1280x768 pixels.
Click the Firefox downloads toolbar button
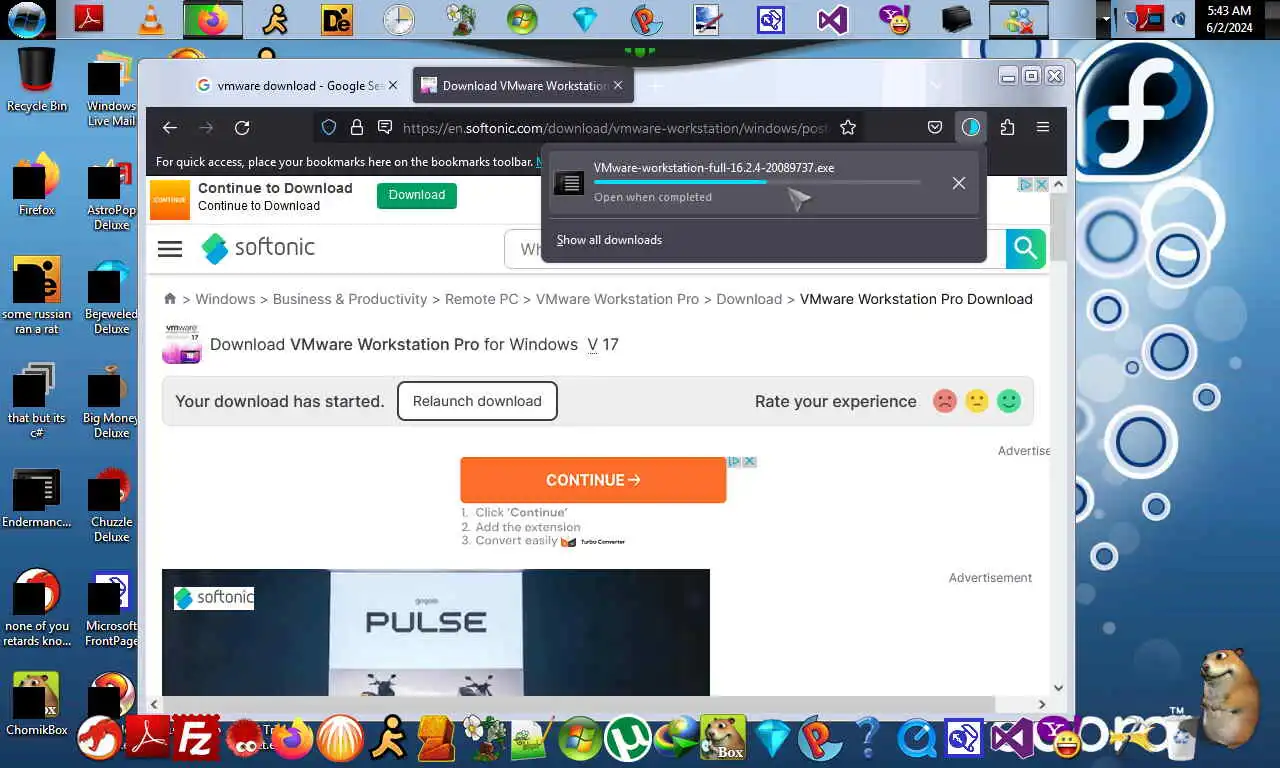pos(970,128)
